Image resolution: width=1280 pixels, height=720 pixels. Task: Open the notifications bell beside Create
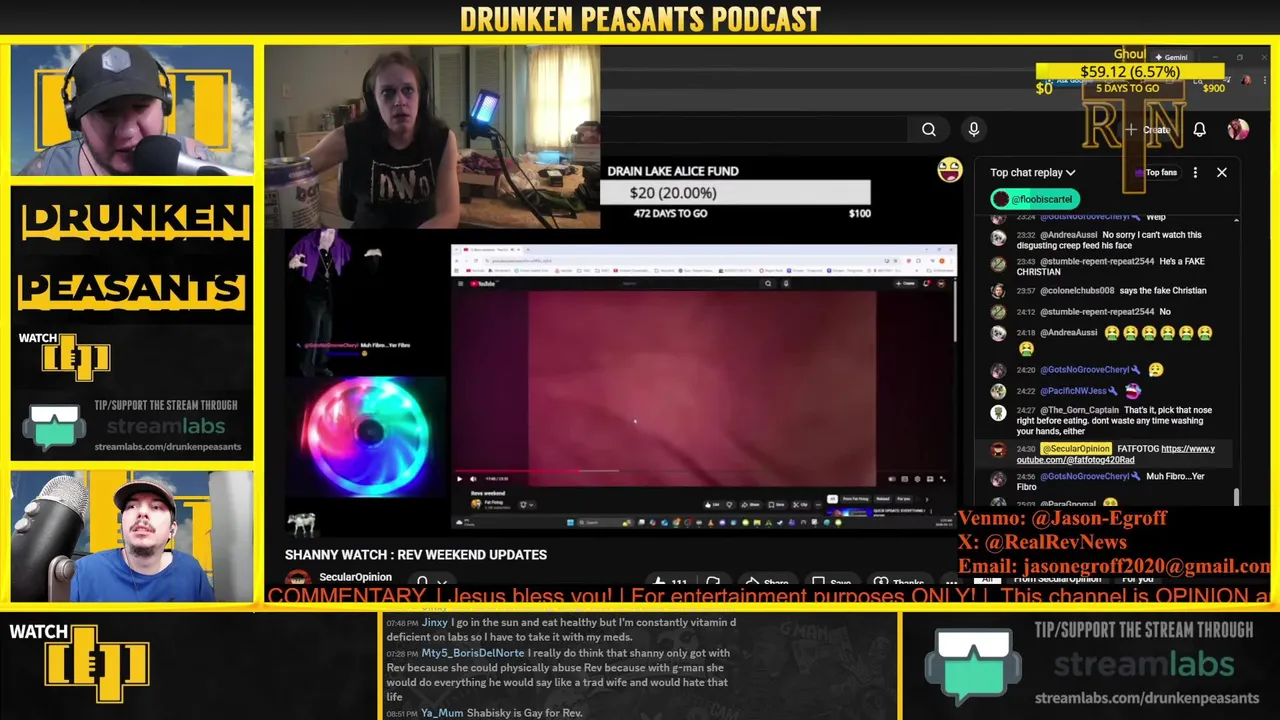(x=1199, y=129)
